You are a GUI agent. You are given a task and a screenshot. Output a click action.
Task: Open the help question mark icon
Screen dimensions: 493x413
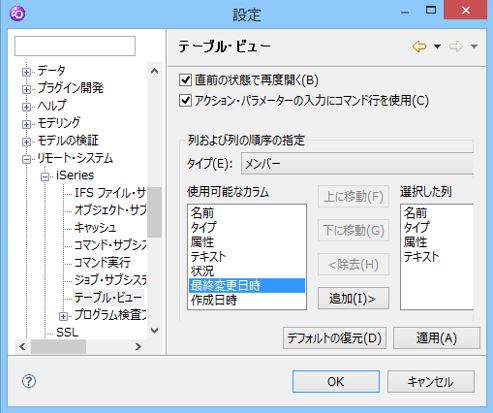pos(29,381)
